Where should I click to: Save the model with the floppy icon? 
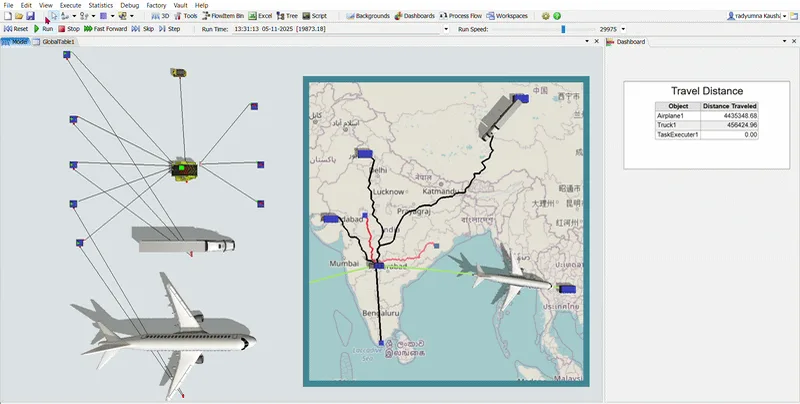coord(30,16)
